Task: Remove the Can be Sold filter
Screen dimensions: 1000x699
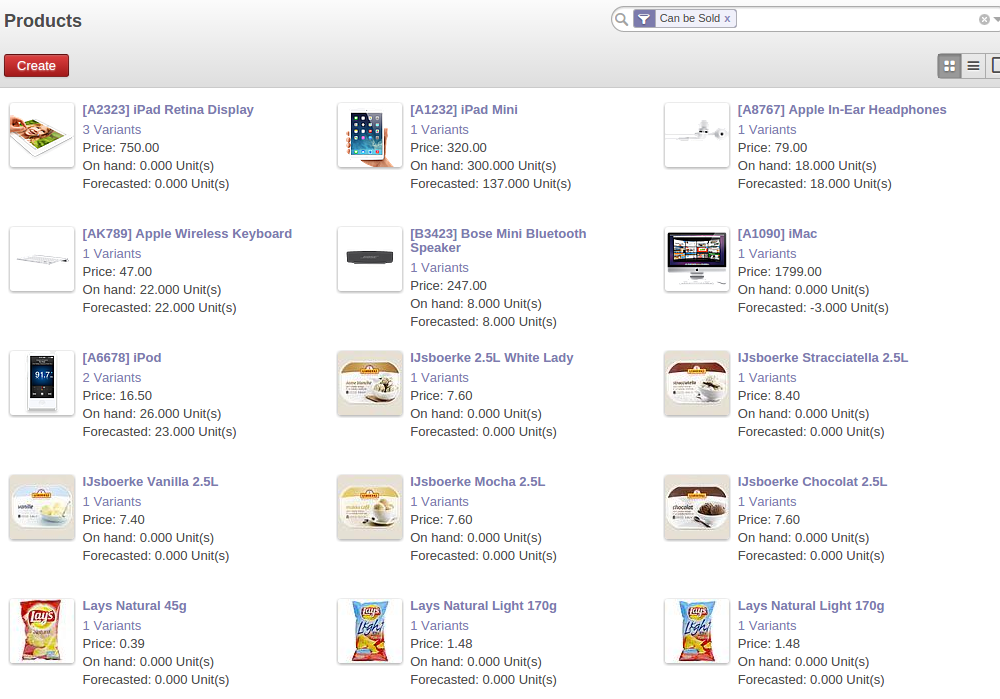Action: click(727, 18)
